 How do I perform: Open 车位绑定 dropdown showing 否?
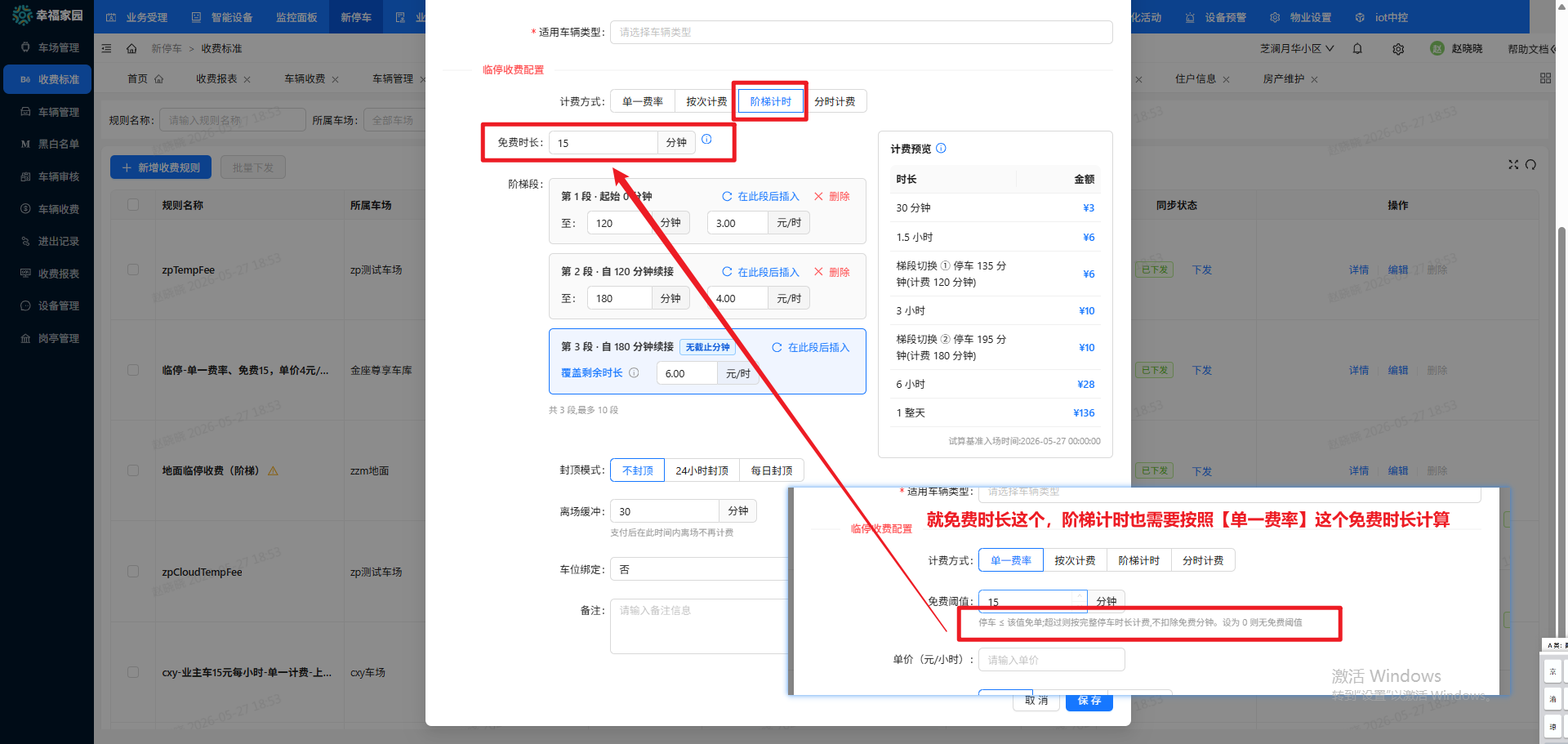tap(701, 569)
